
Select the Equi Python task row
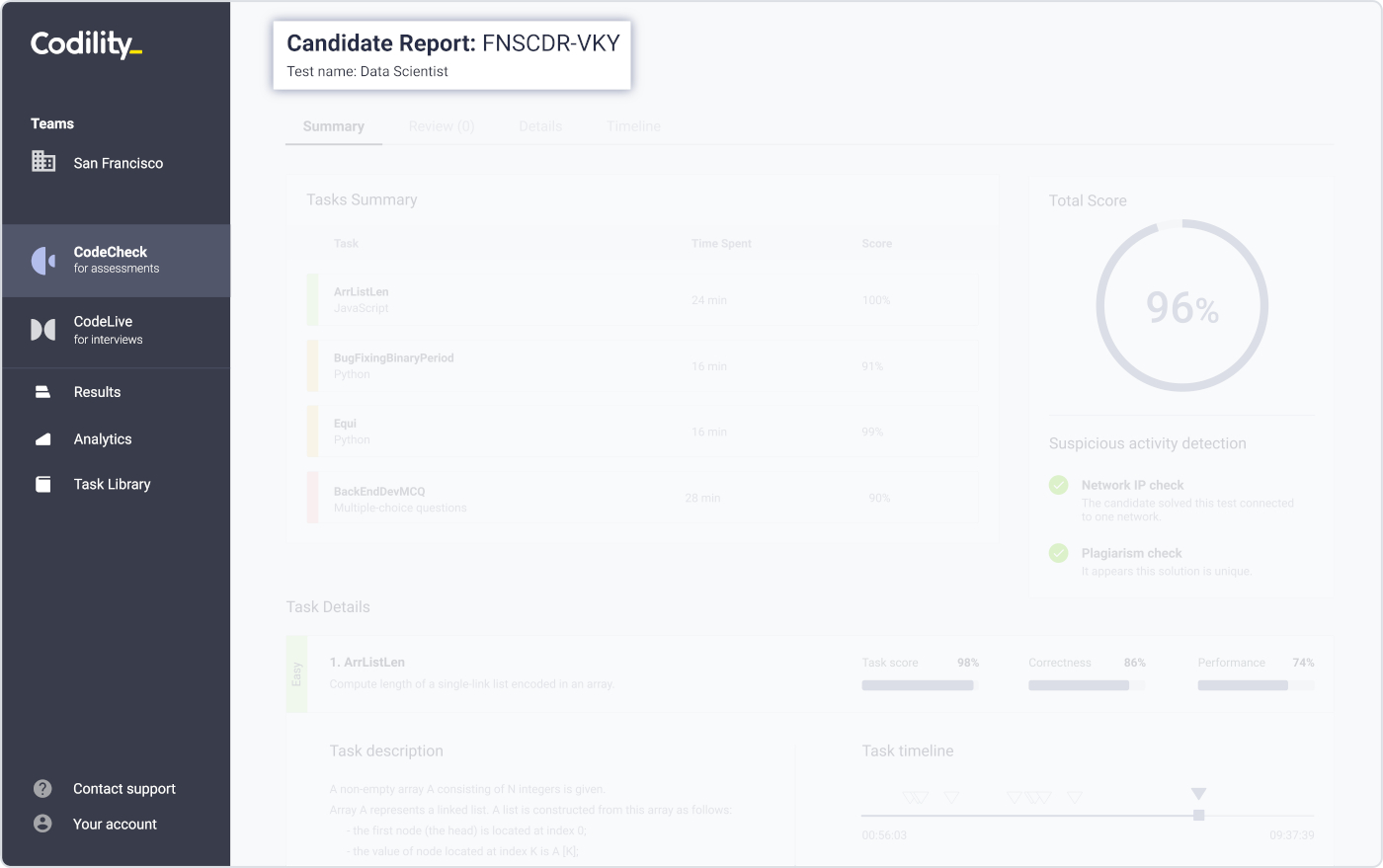642,432
